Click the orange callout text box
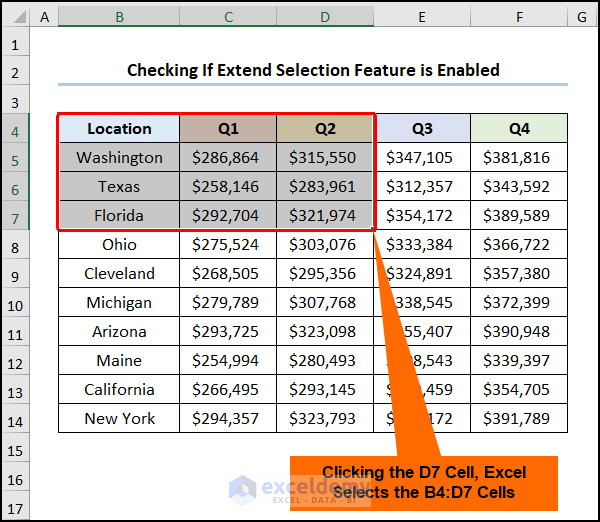Screen dimensions: 600x522 click(423, 482)
